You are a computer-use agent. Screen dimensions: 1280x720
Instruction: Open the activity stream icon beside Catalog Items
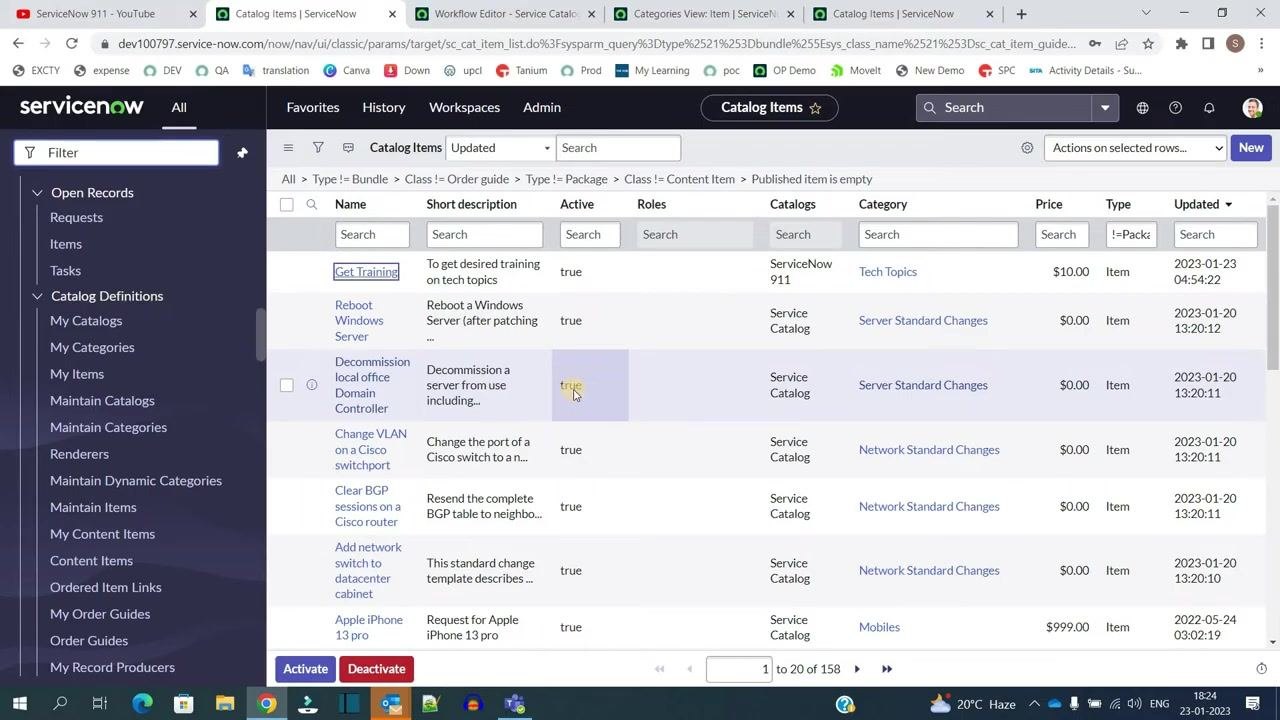[x=348, y=148]
